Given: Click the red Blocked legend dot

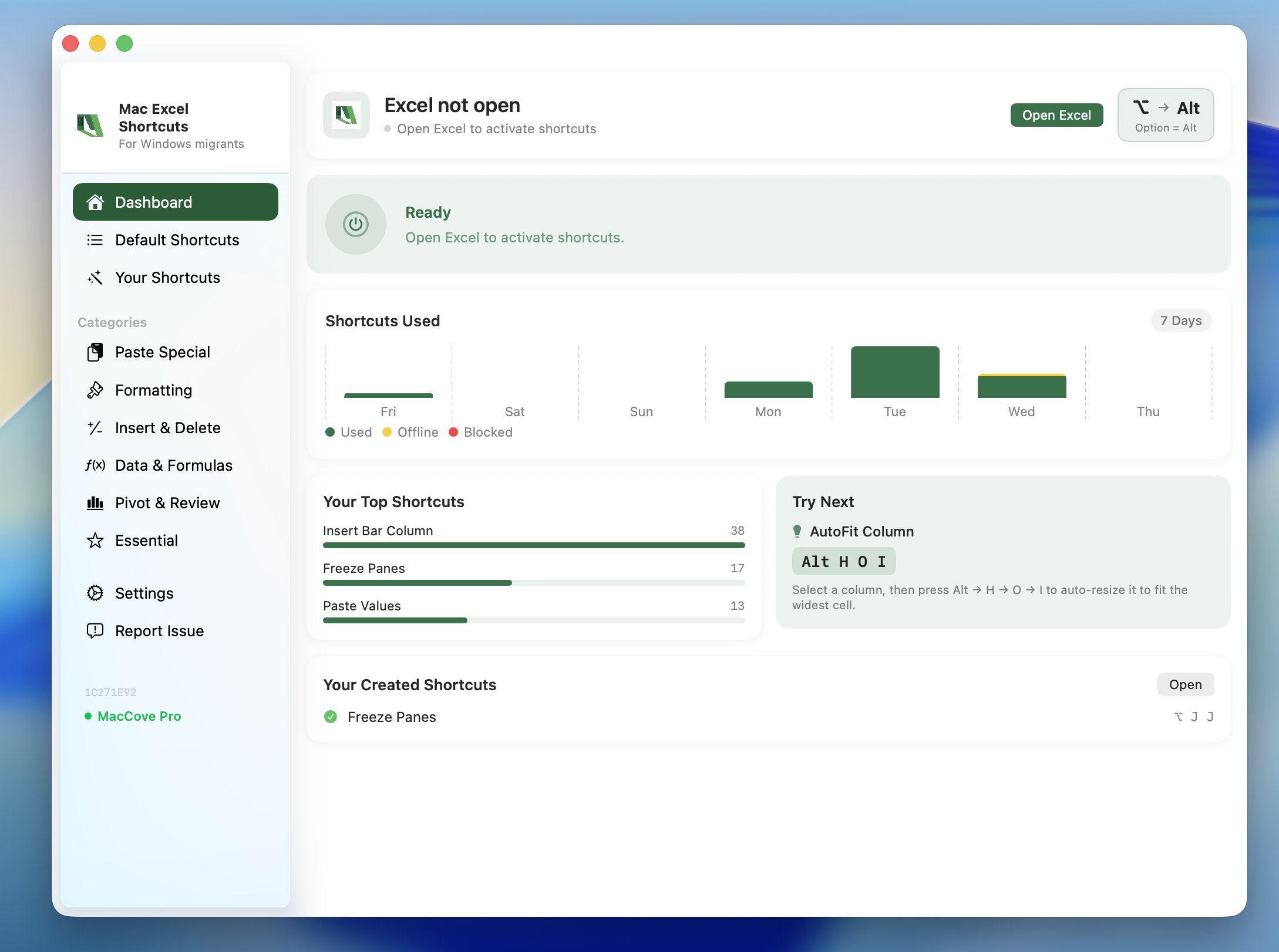Looking at the screenshot, I should [453, 432].
